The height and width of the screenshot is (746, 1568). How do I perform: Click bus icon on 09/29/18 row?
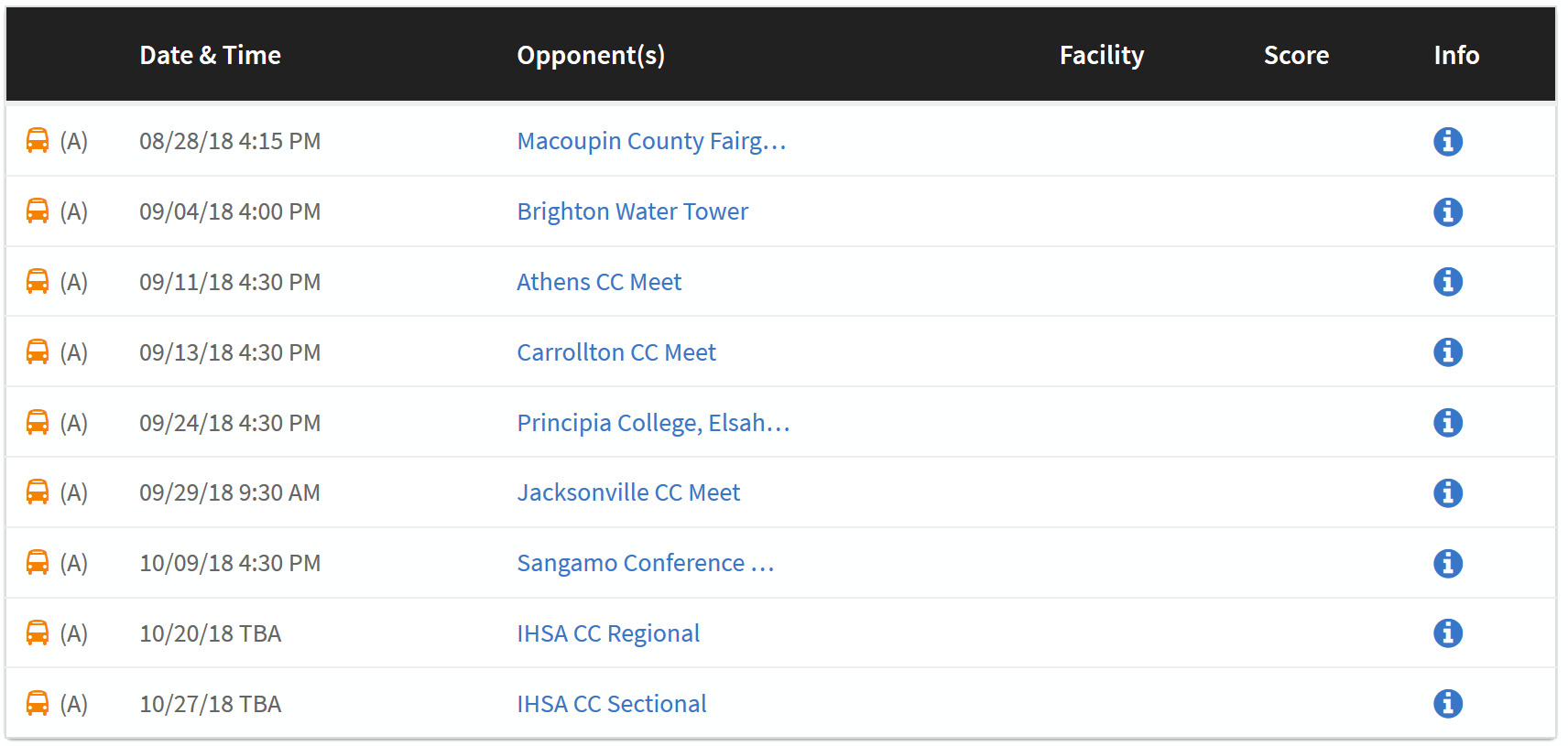coord(38,492)
